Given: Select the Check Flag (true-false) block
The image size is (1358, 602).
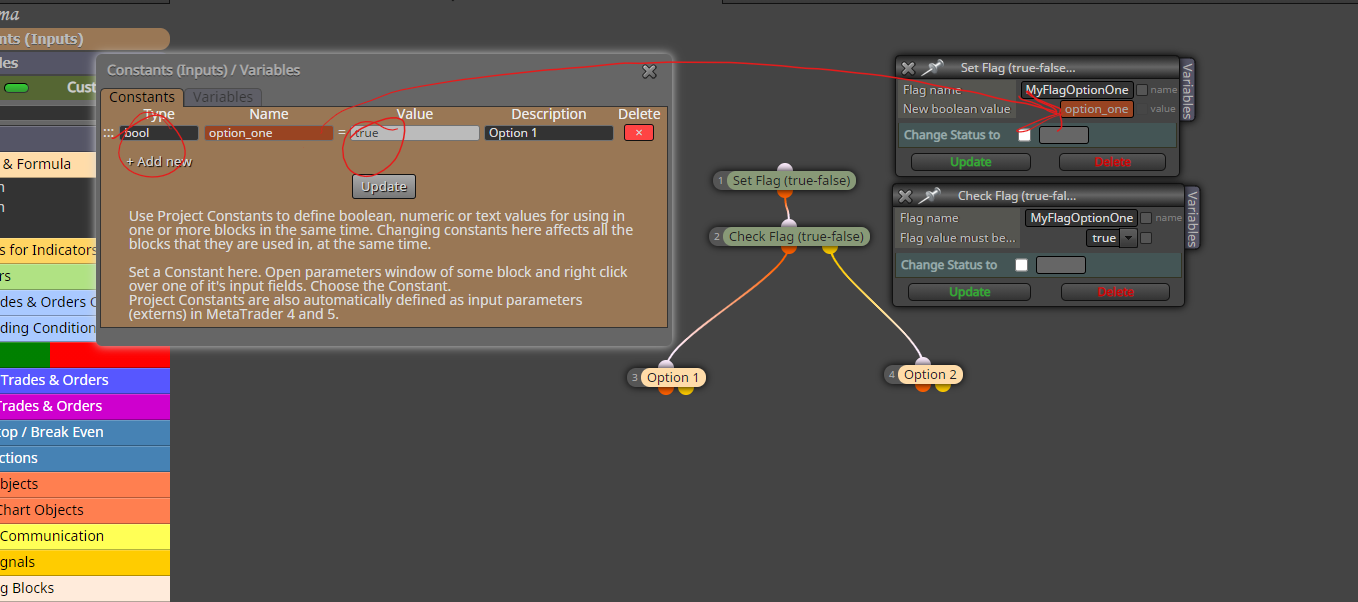Looking at the screenshot, I should click(795, 237).
